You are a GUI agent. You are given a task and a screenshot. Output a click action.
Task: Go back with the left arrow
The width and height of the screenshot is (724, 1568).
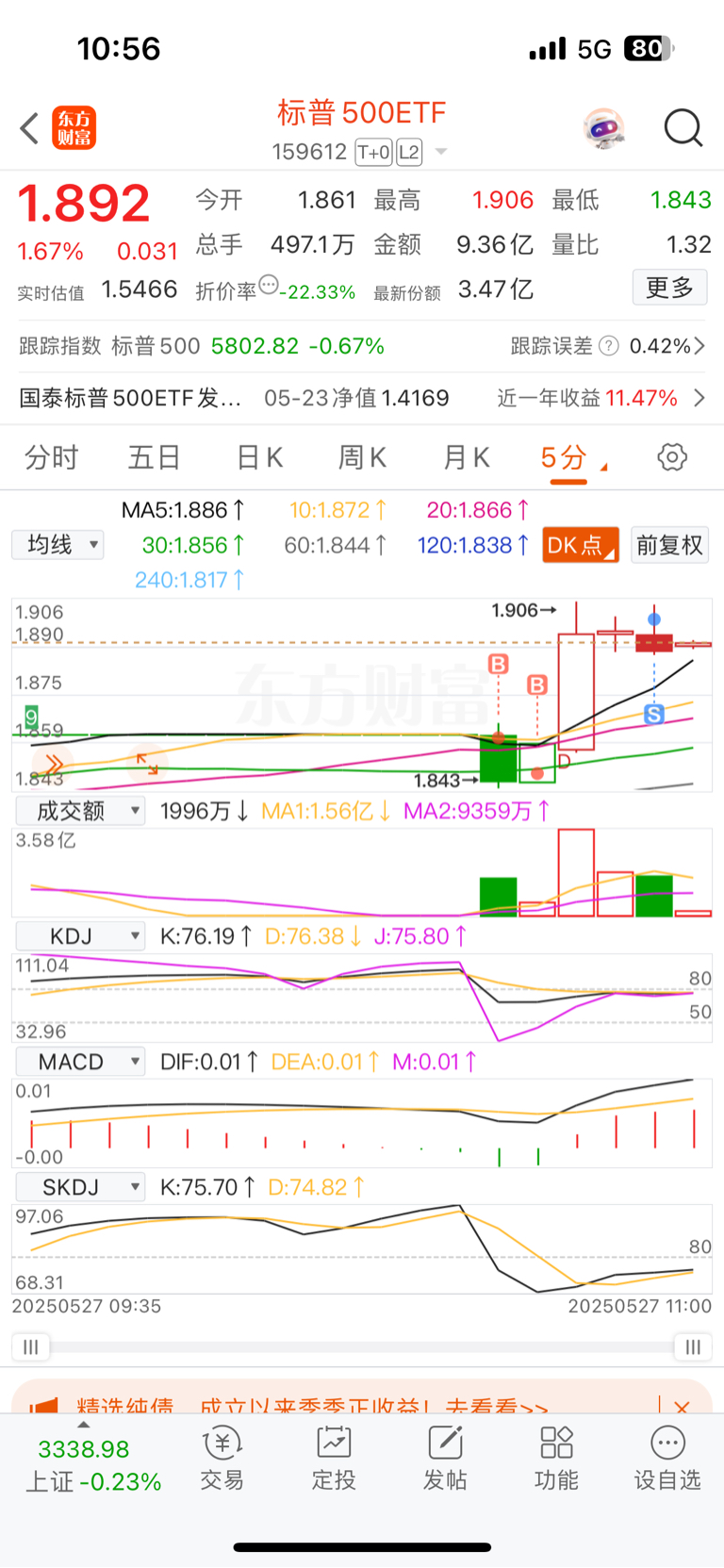(29, 128)
